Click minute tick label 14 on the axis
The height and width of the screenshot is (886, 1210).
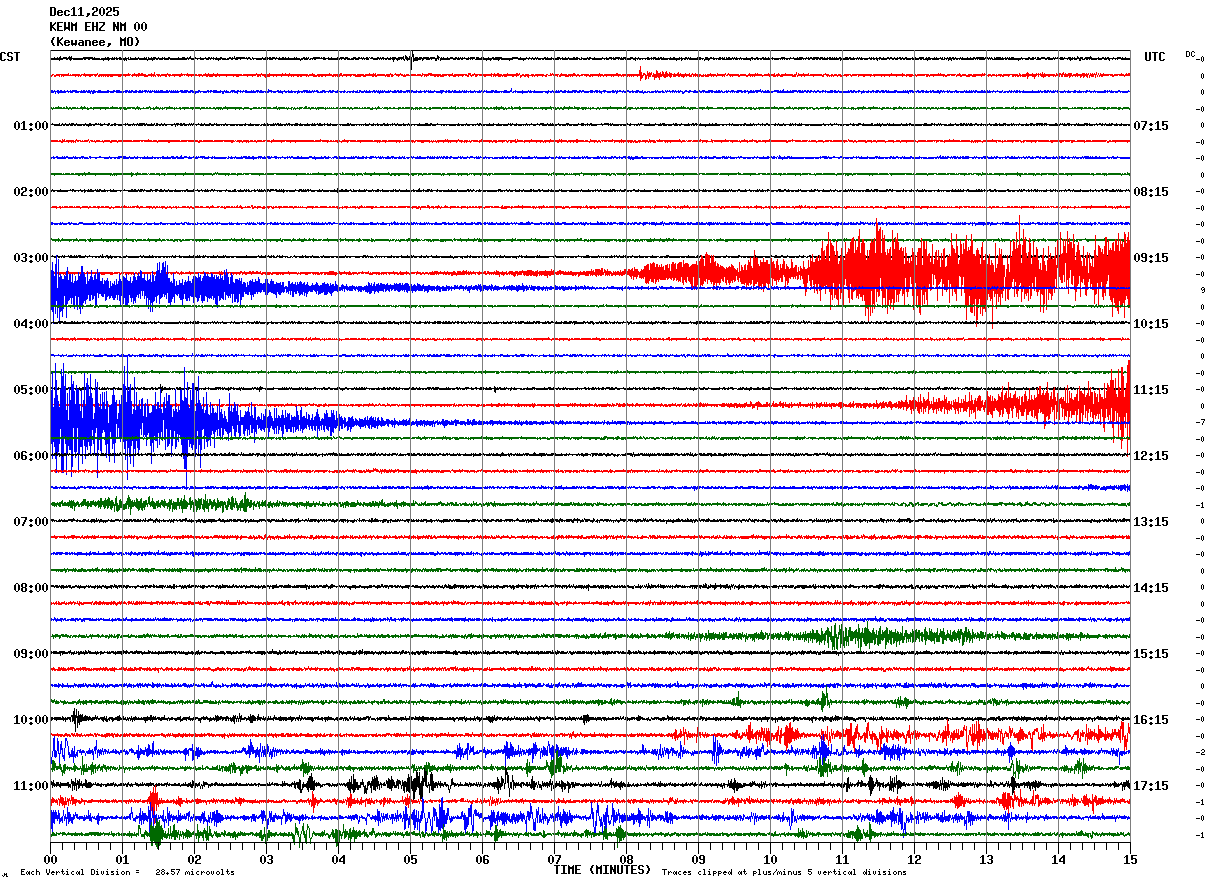click(1058, 859)
